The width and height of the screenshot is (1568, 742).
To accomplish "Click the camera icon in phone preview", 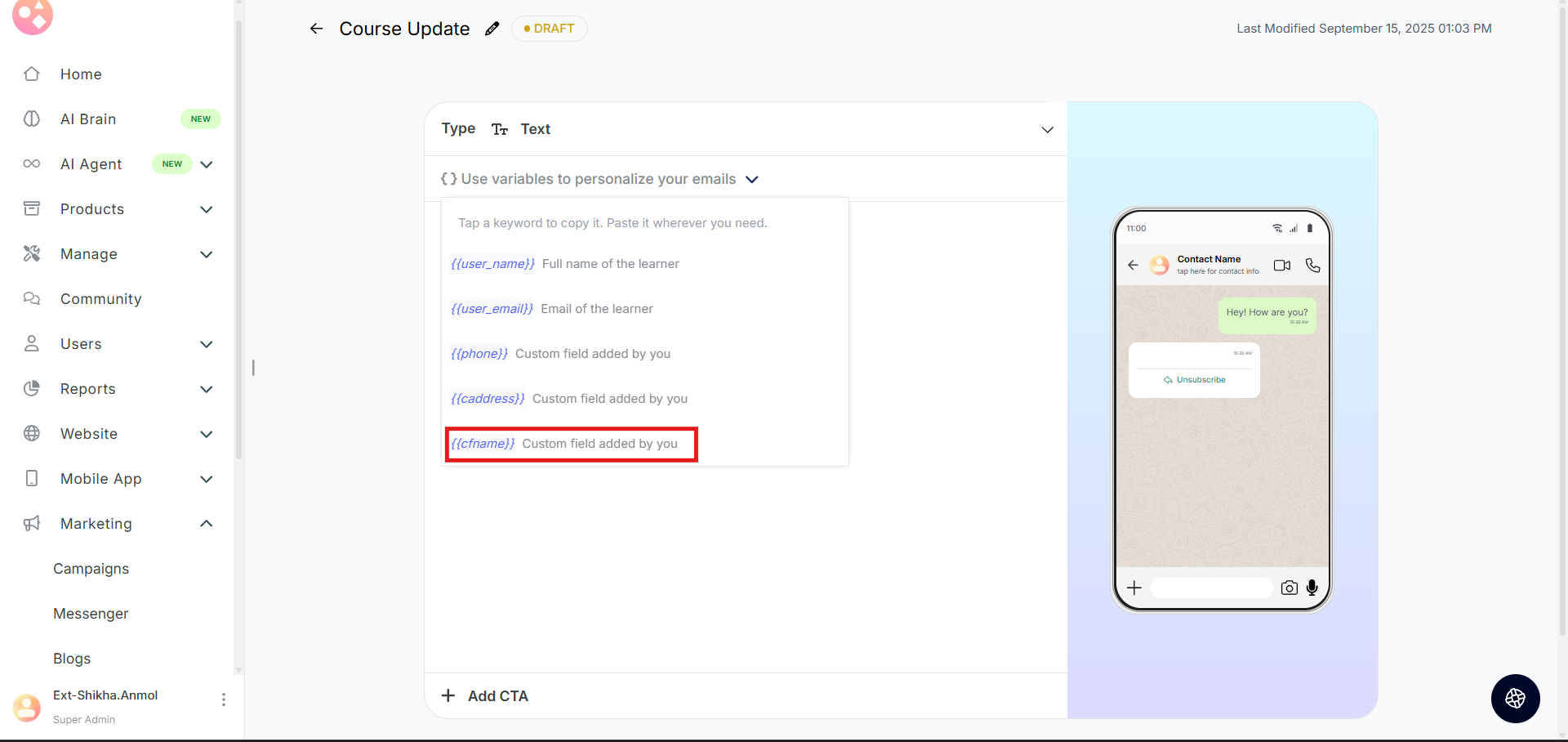I will (x=1289, y=588).
